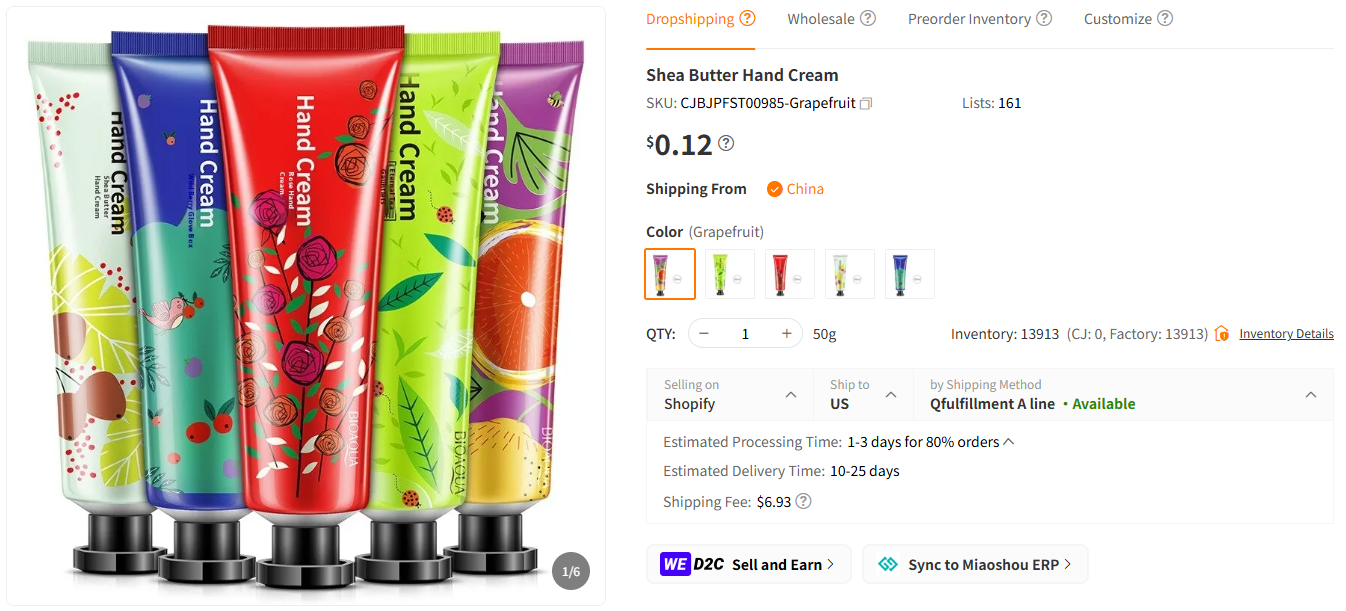Open the Qfulfillment A line shipping method dropdown
This screenshot has width=1346, height=611.
point(1310,394)
